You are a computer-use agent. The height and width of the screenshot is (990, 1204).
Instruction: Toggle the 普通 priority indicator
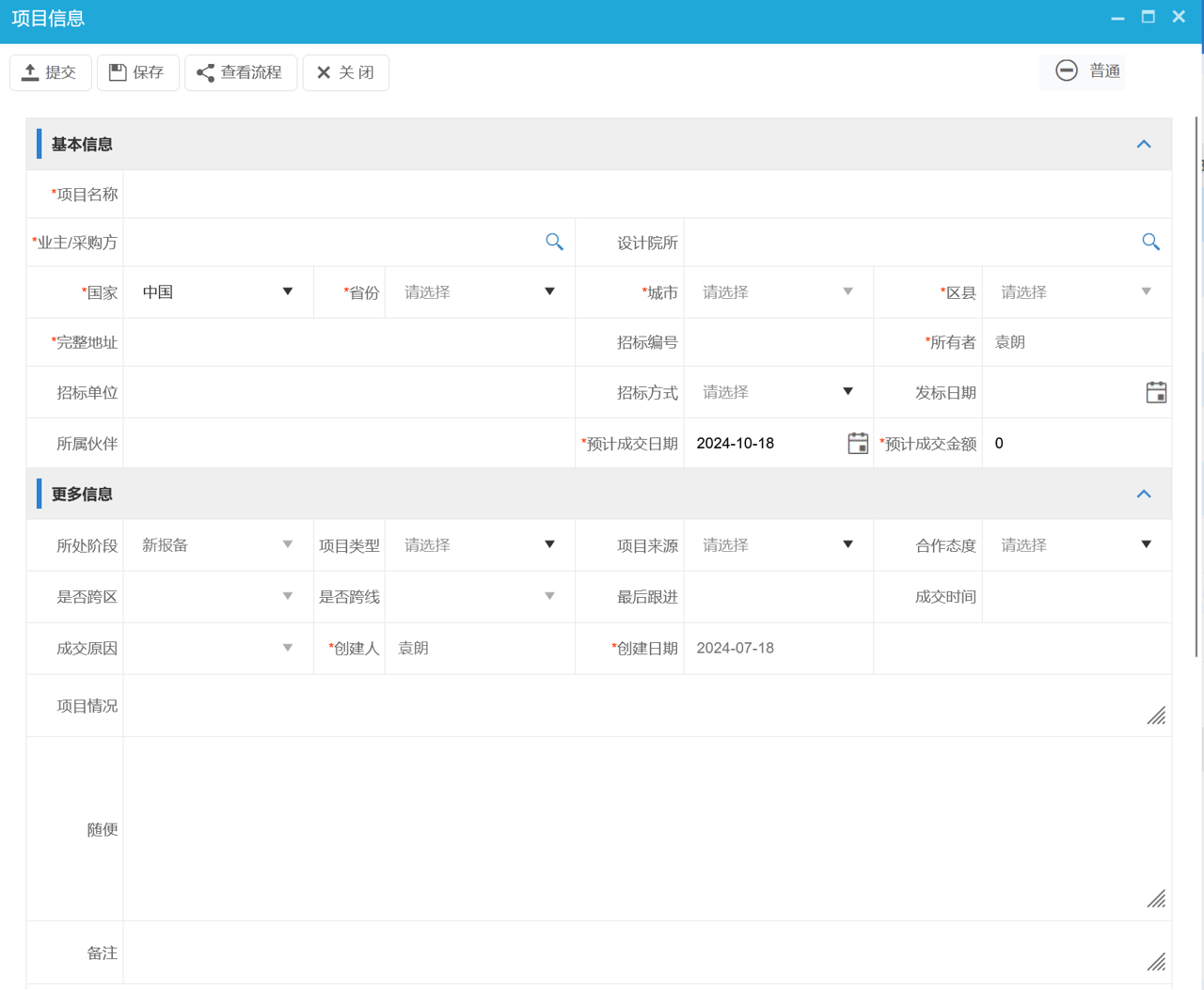pyautogui.click(x=1086, y=71)
